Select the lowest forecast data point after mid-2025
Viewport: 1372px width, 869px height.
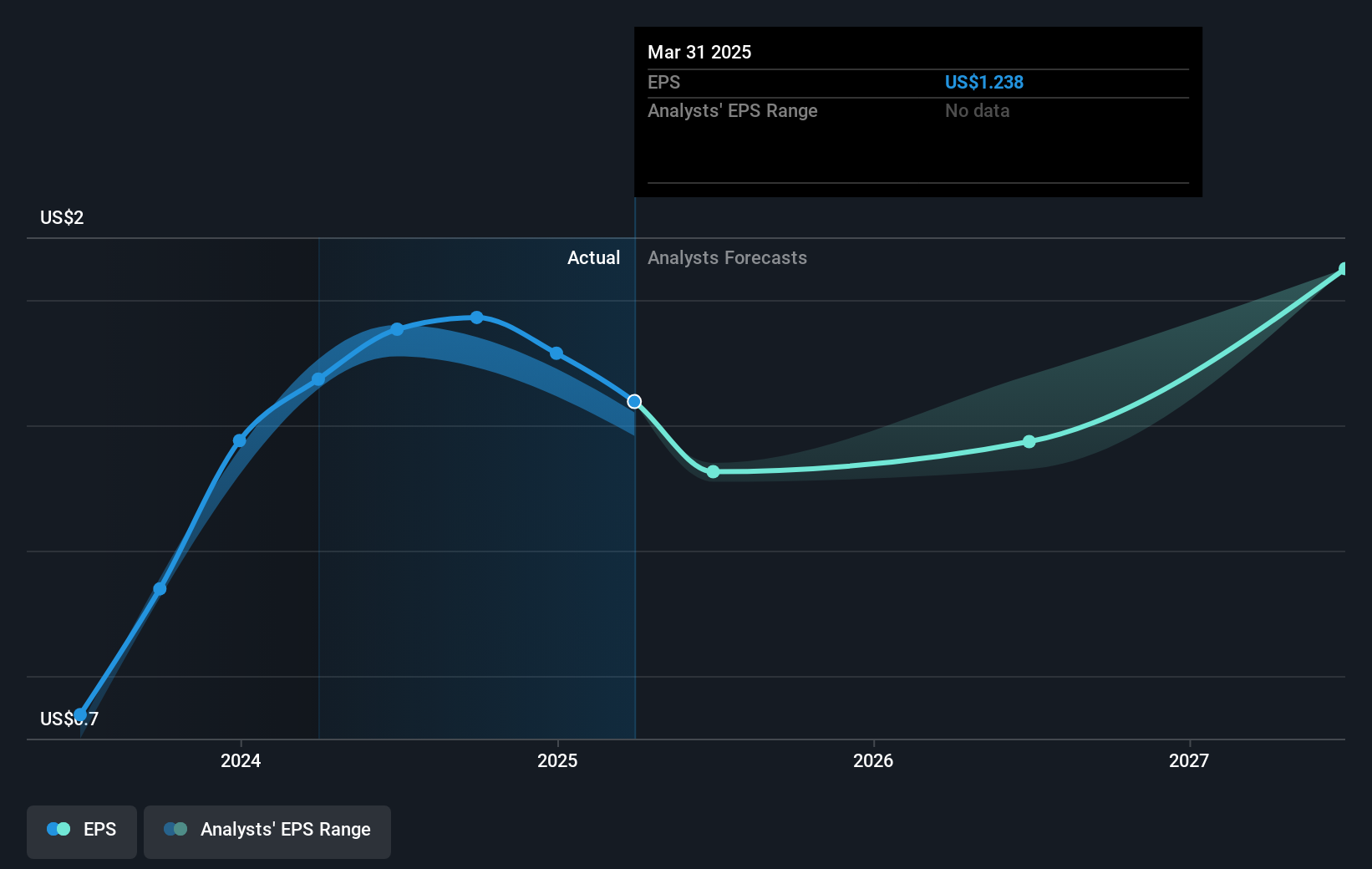(x=713, y=472)
